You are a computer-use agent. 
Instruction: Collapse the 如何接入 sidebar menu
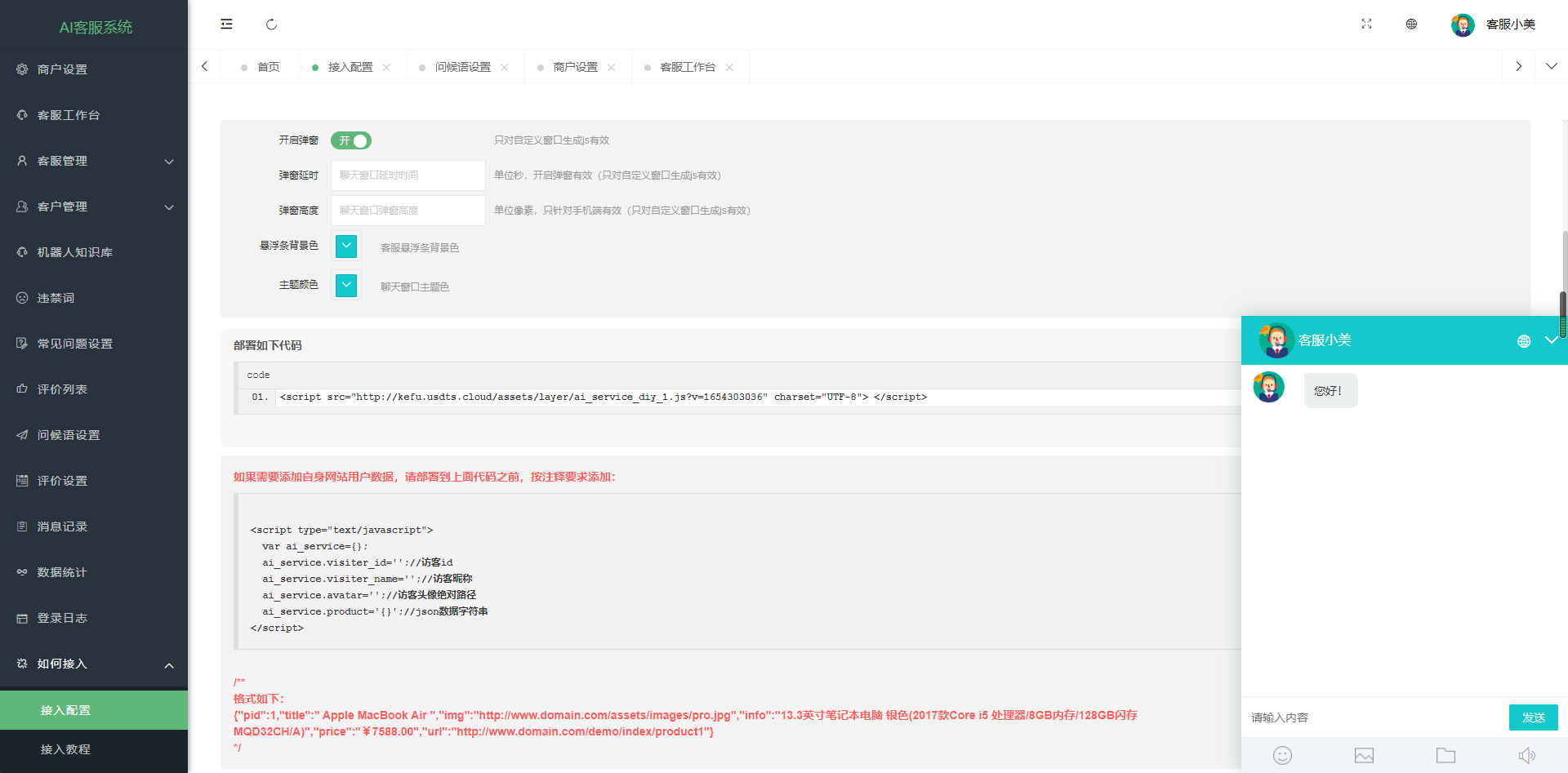tap(94, 664)
